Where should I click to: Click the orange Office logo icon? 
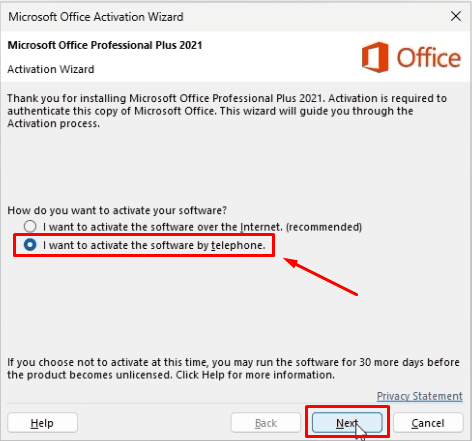375,57
